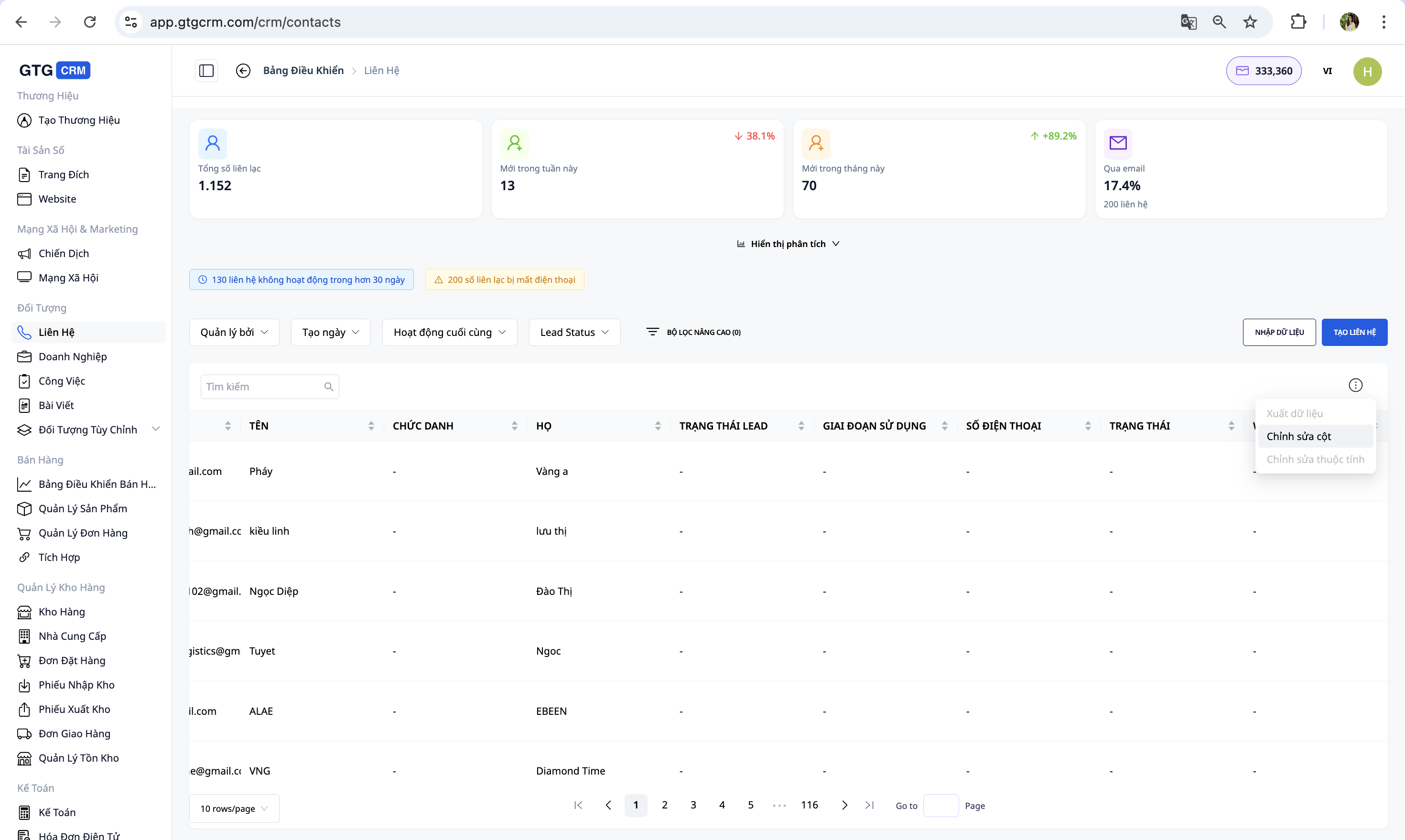Open Doanh Nghiệp in sidebar
The width and height of the screenshot is (1405, 840).
point(73,356)
